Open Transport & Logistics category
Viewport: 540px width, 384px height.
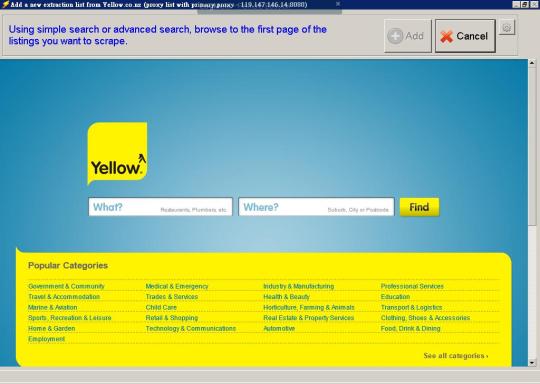click(x=412, y=308)
